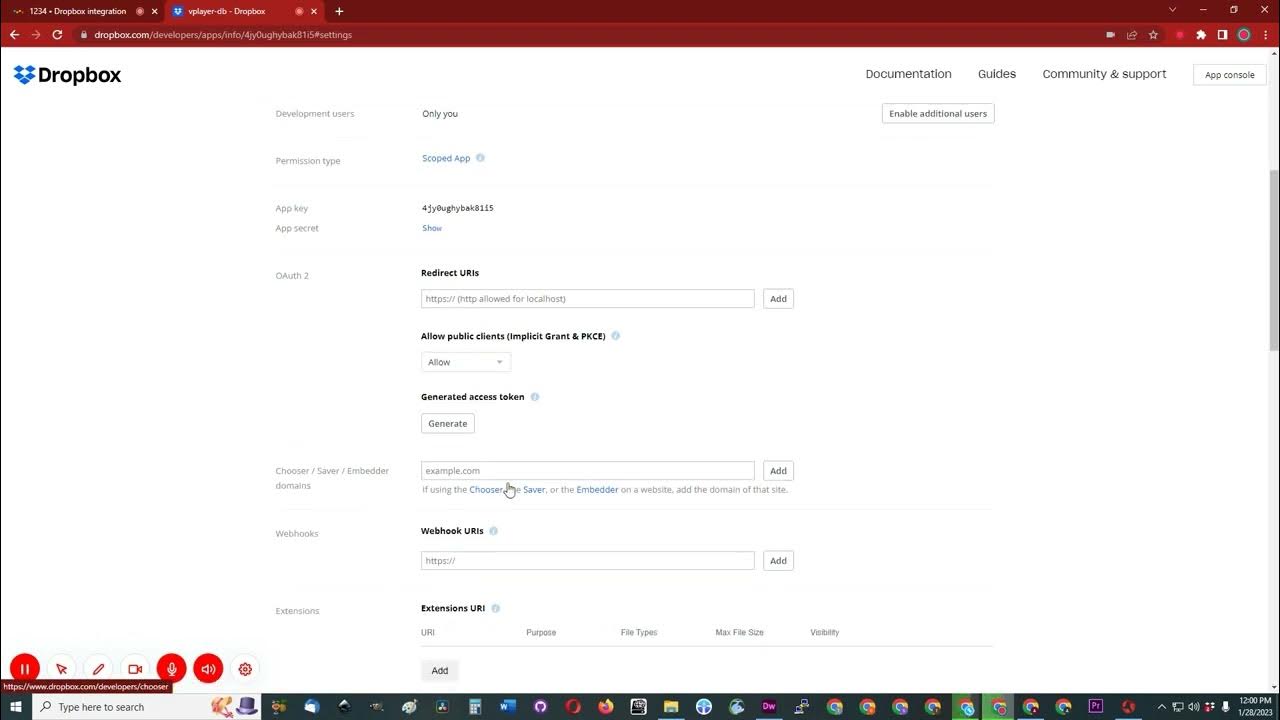Open the Chooser link
Viewport: 1280px width, 720px height.
(487, 490)
